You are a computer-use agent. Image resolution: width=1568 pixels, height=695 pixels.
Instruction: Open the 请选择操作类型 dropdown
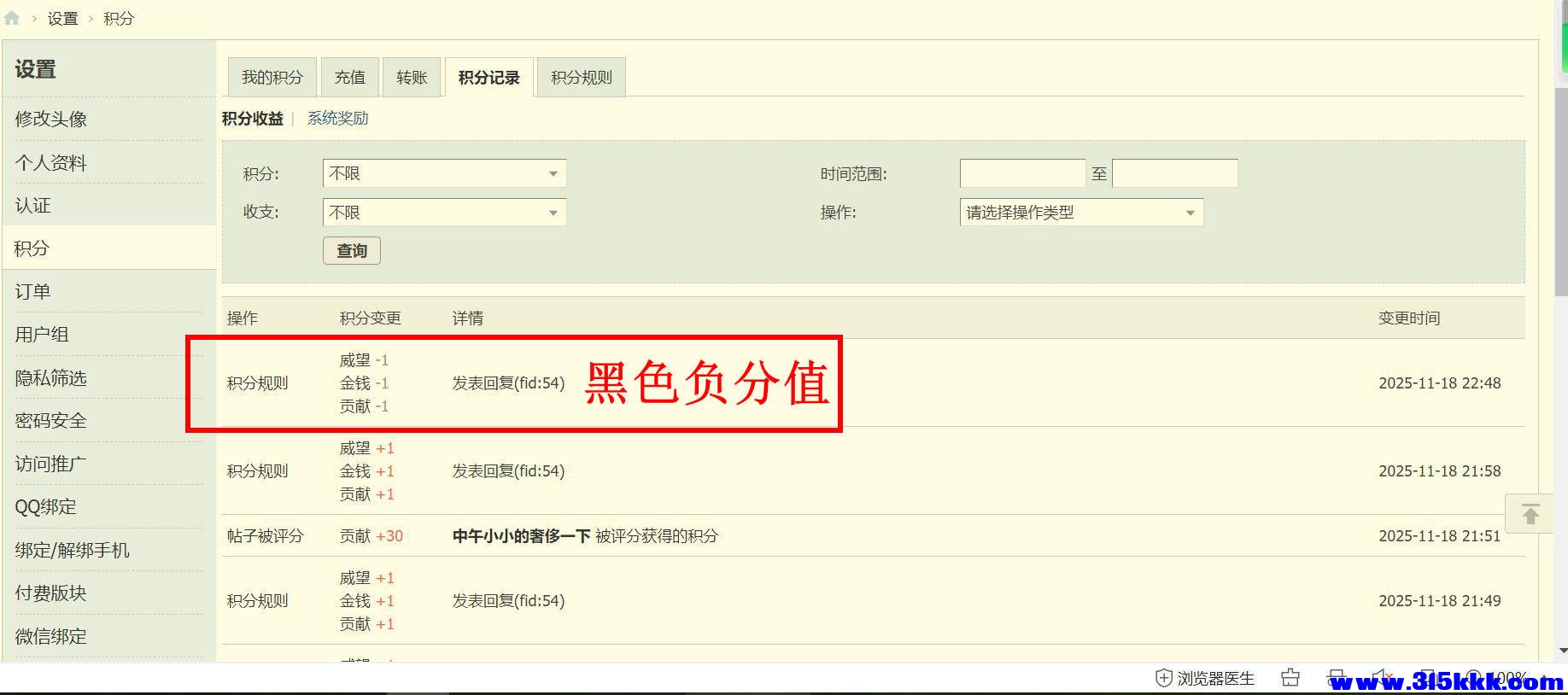(1081, 212)
